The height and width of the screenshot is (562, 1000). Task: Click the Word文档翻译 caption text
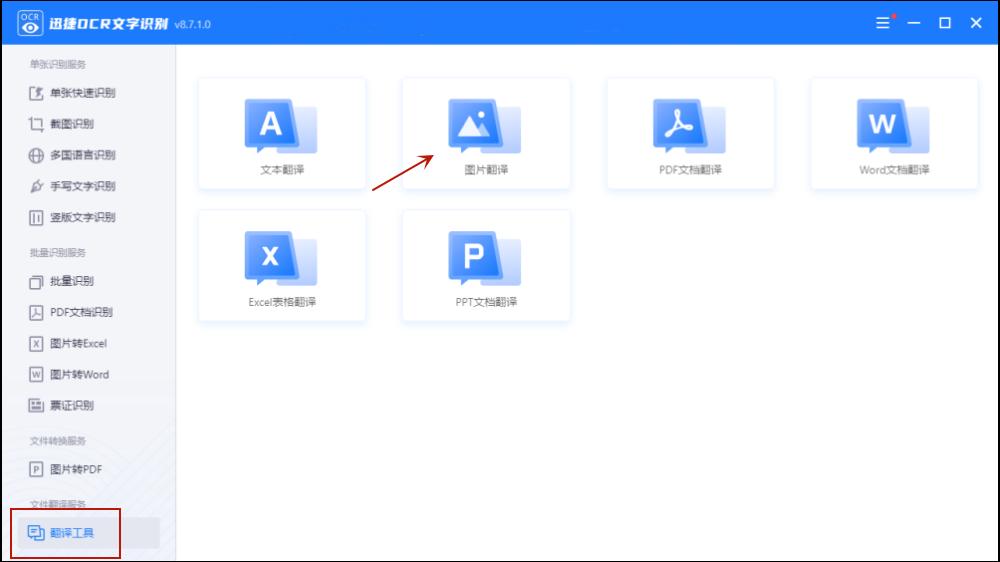(894, 170)
